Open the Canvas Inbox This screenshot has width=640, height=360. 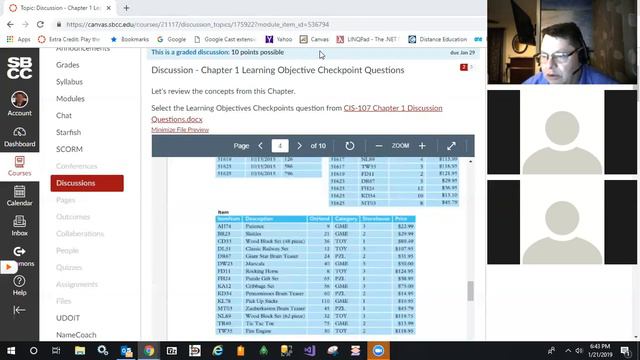[19, 226]
